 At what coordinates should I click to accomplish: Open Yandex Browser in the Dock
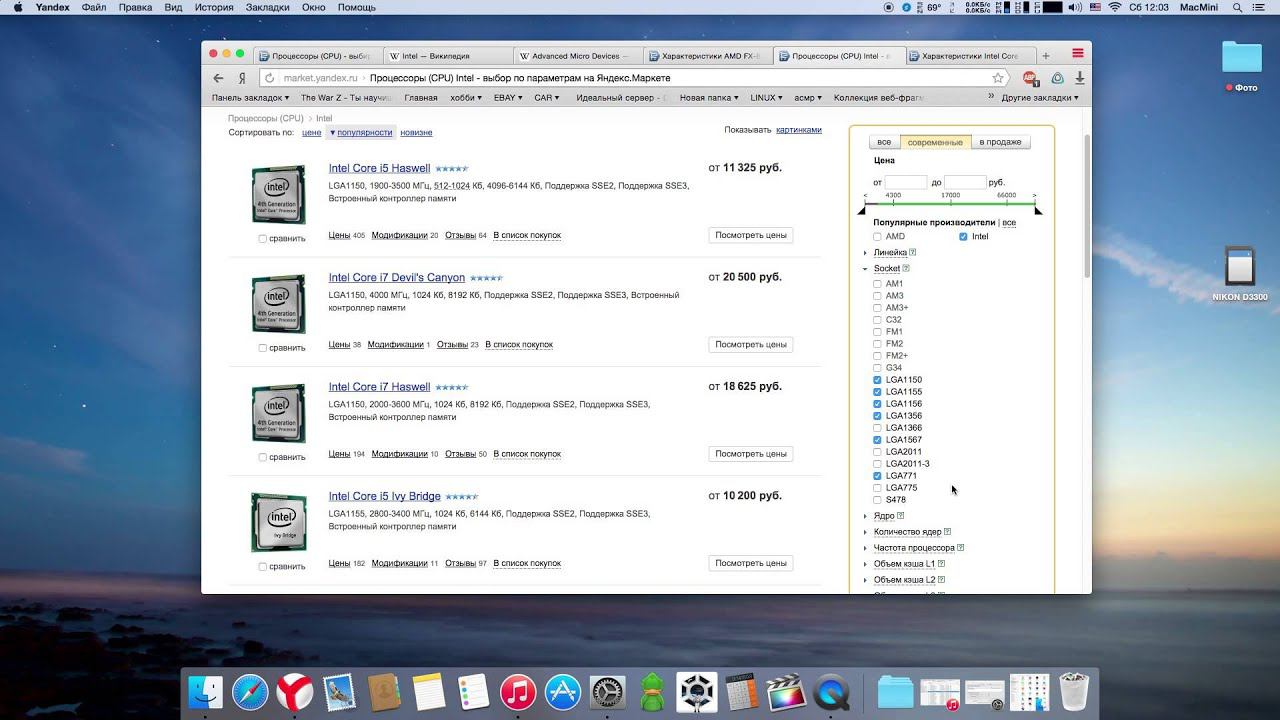click(x=295, y=692)
